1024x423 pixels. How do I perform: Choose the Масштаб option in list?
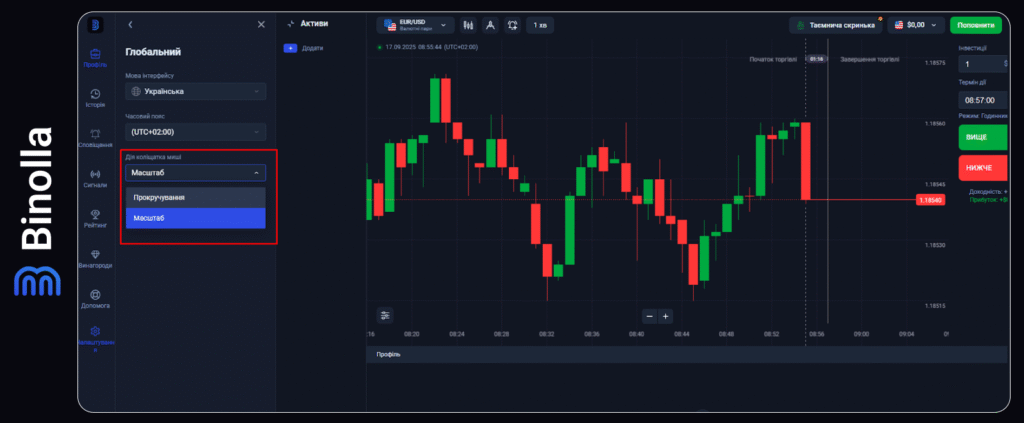tap(196, 218)
